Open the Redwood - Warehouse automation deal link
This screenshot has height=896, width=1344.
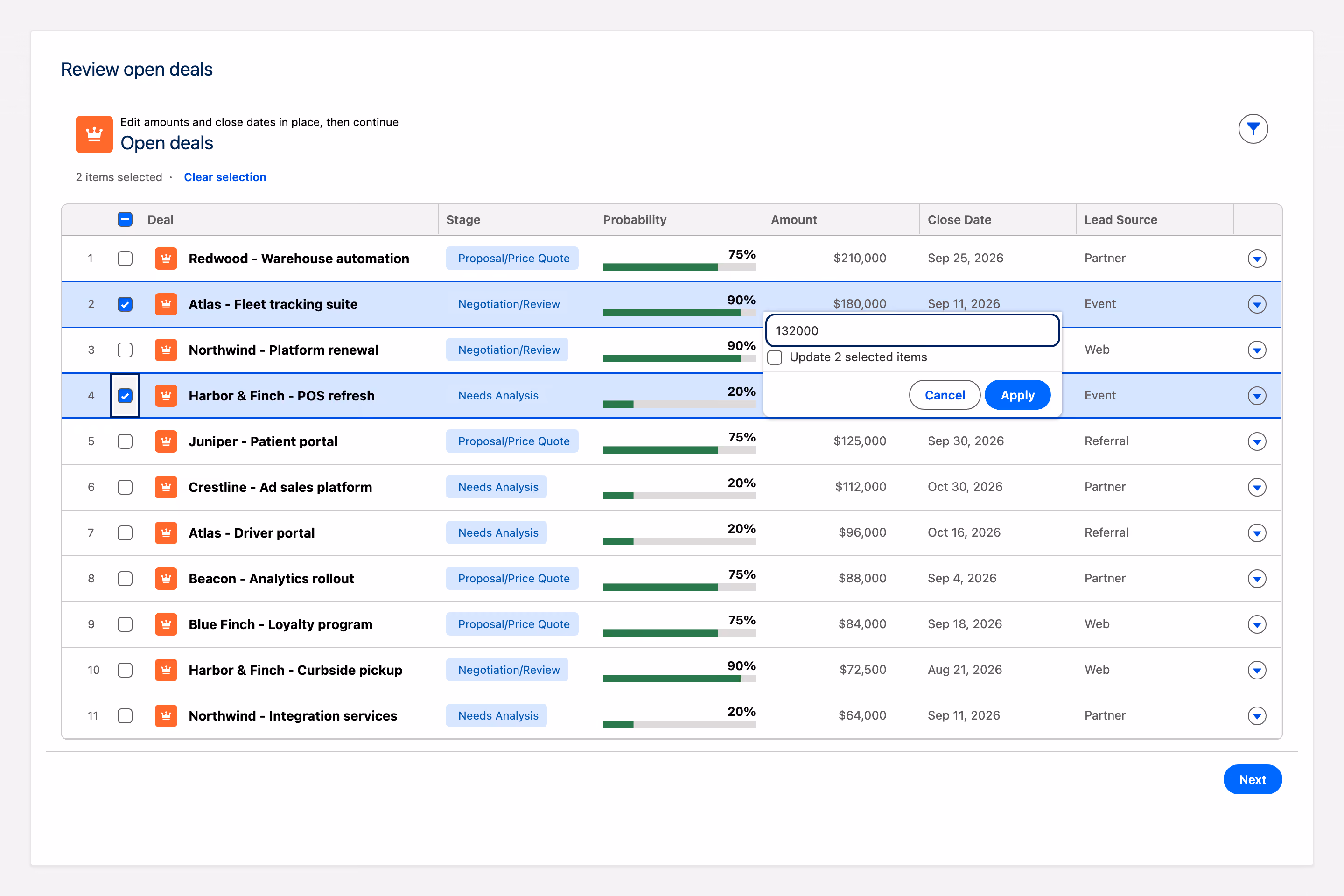coord(299,258)
